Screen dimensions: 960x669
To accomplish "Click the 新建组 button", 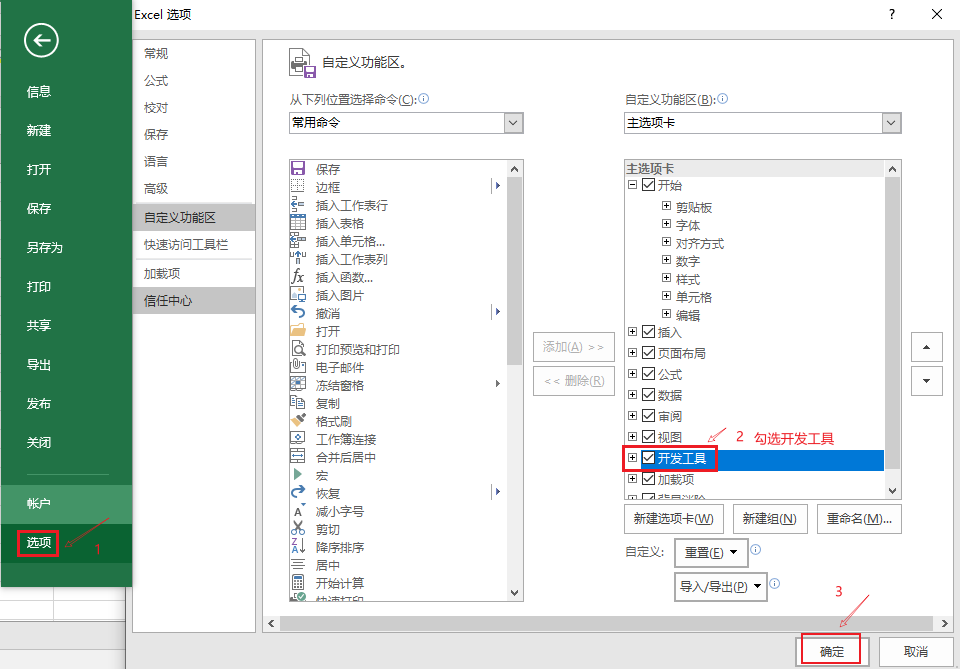I will pos(770,519).
